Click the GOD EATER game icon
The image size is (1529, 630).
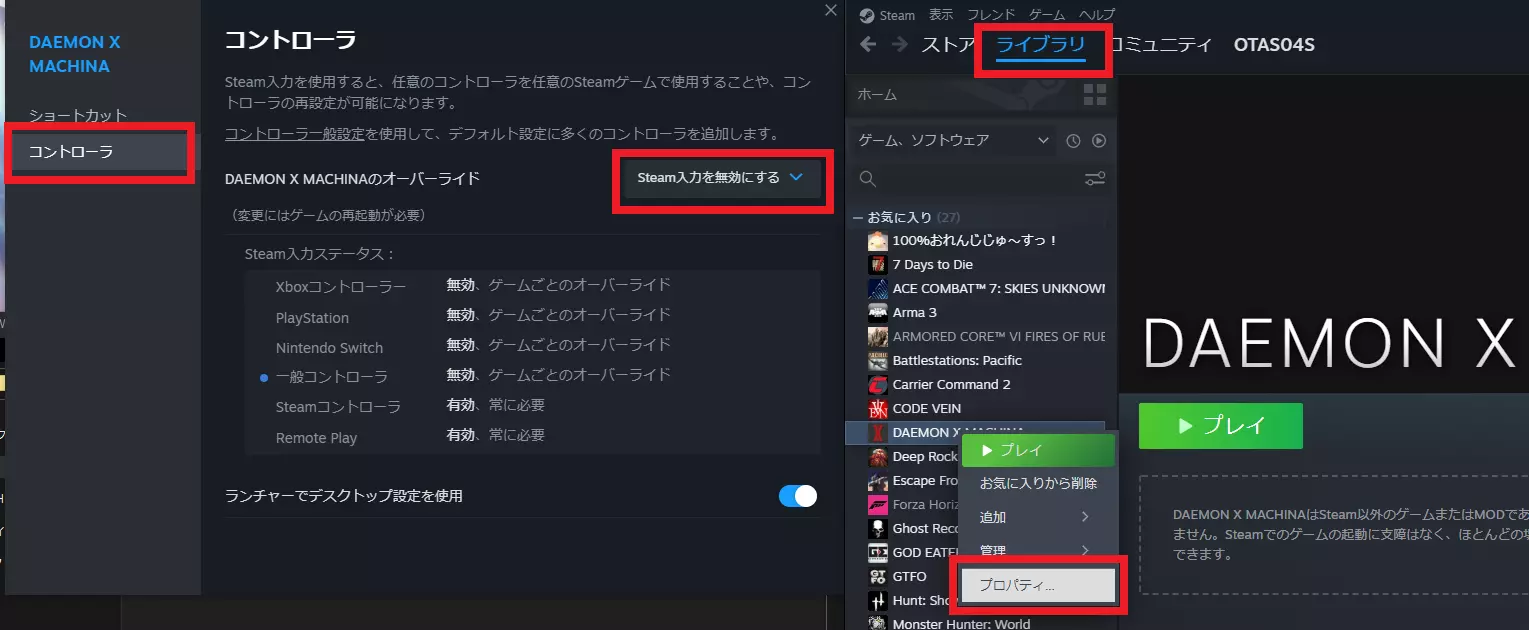point(877,553)
